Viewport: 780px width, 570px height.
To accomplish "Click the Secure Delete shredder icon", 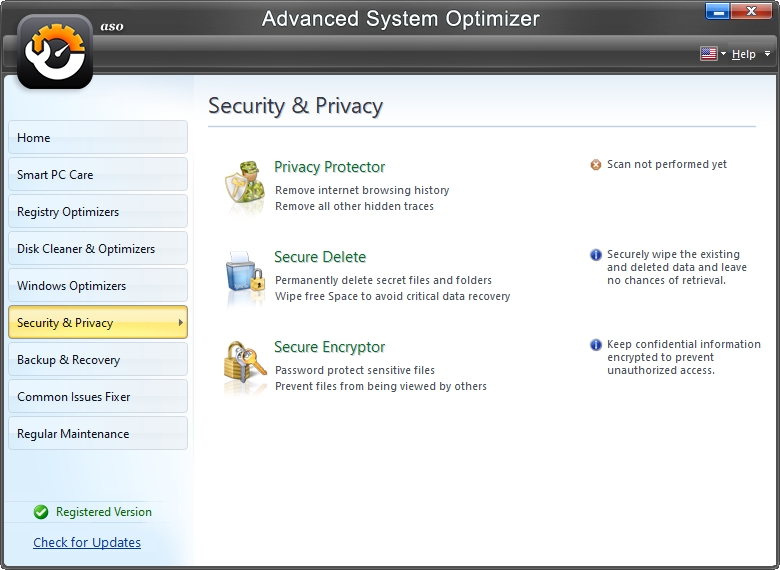I will [x=243, y=275].
